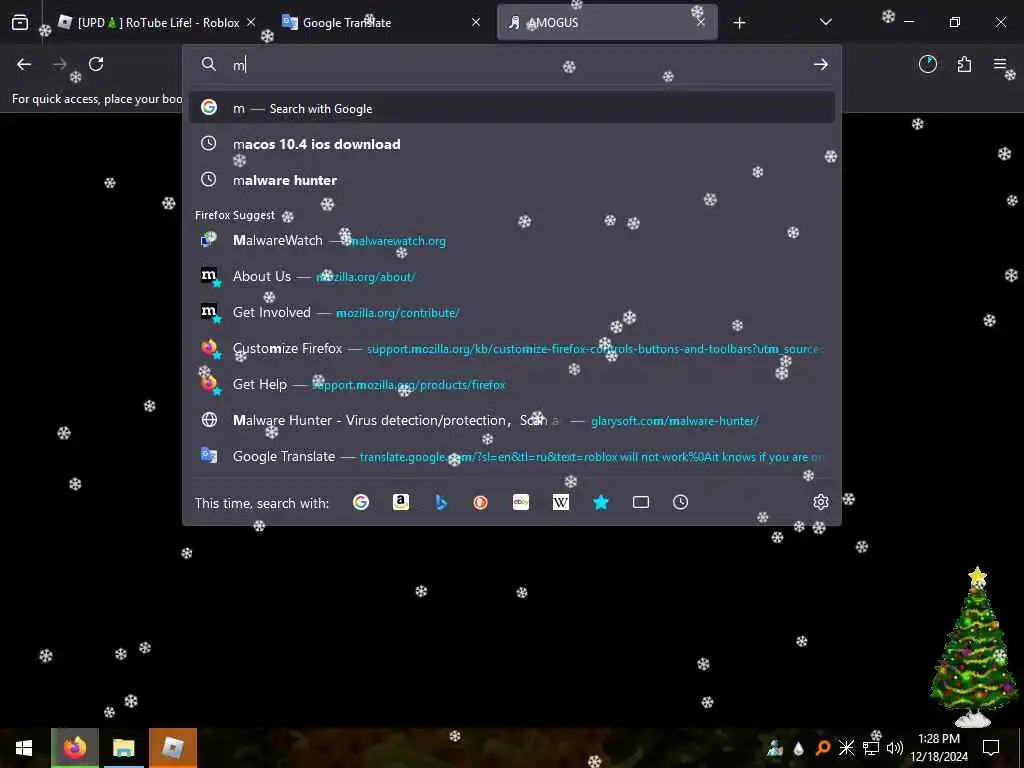
Task: Click the circular gauge icon in the toolbar
Action: tap(927, 64)
